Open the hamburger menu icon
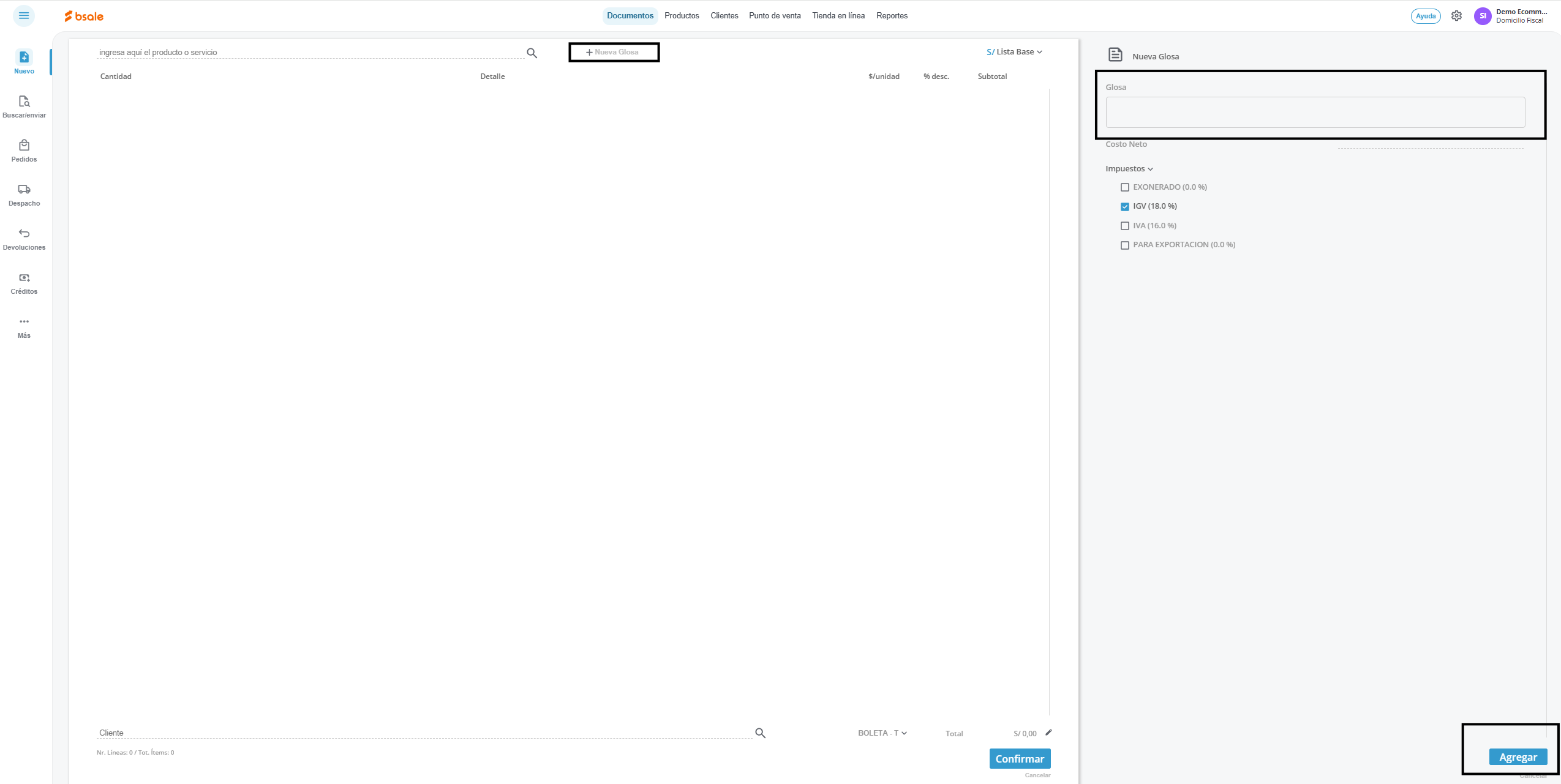1561x784 pixels. 24,15
